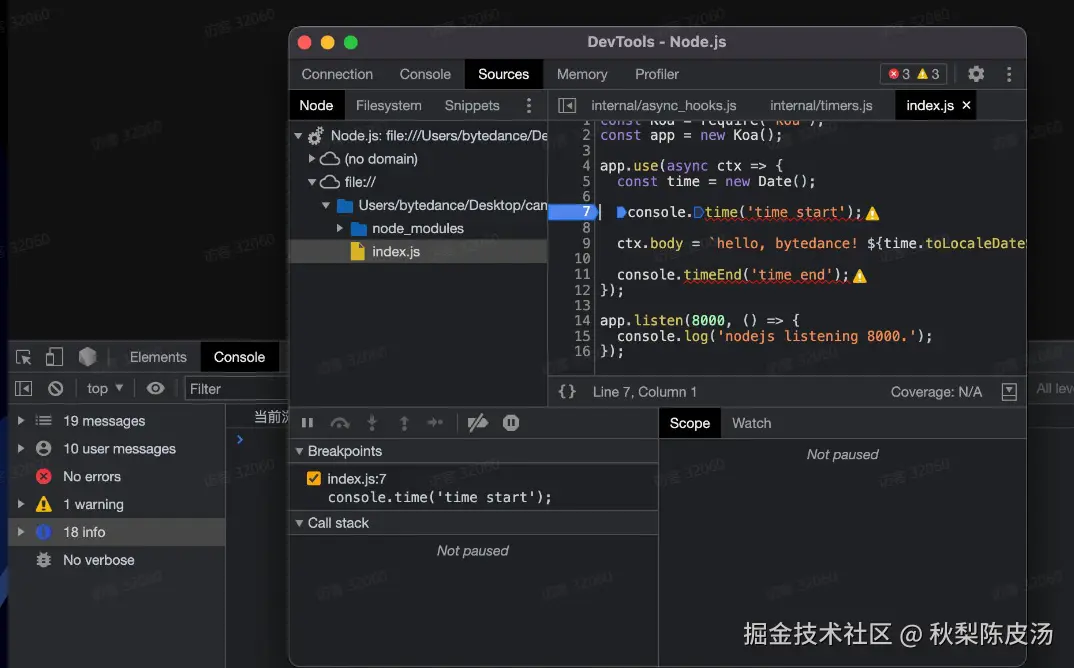Screen dimensions: 1074x668
Task: Switch to the Watch pane tab
Action: [x=751, y=423]
